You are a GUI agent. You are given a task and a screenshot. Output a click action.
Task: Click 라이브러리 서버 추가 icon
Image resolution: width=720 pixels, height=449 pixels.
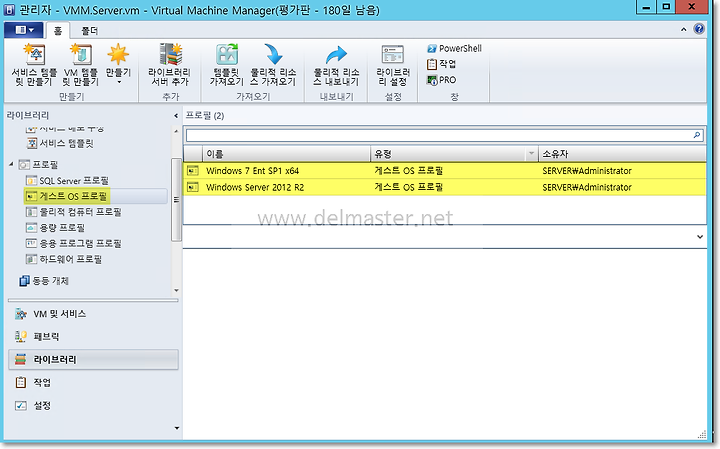[x=170, y=65]
